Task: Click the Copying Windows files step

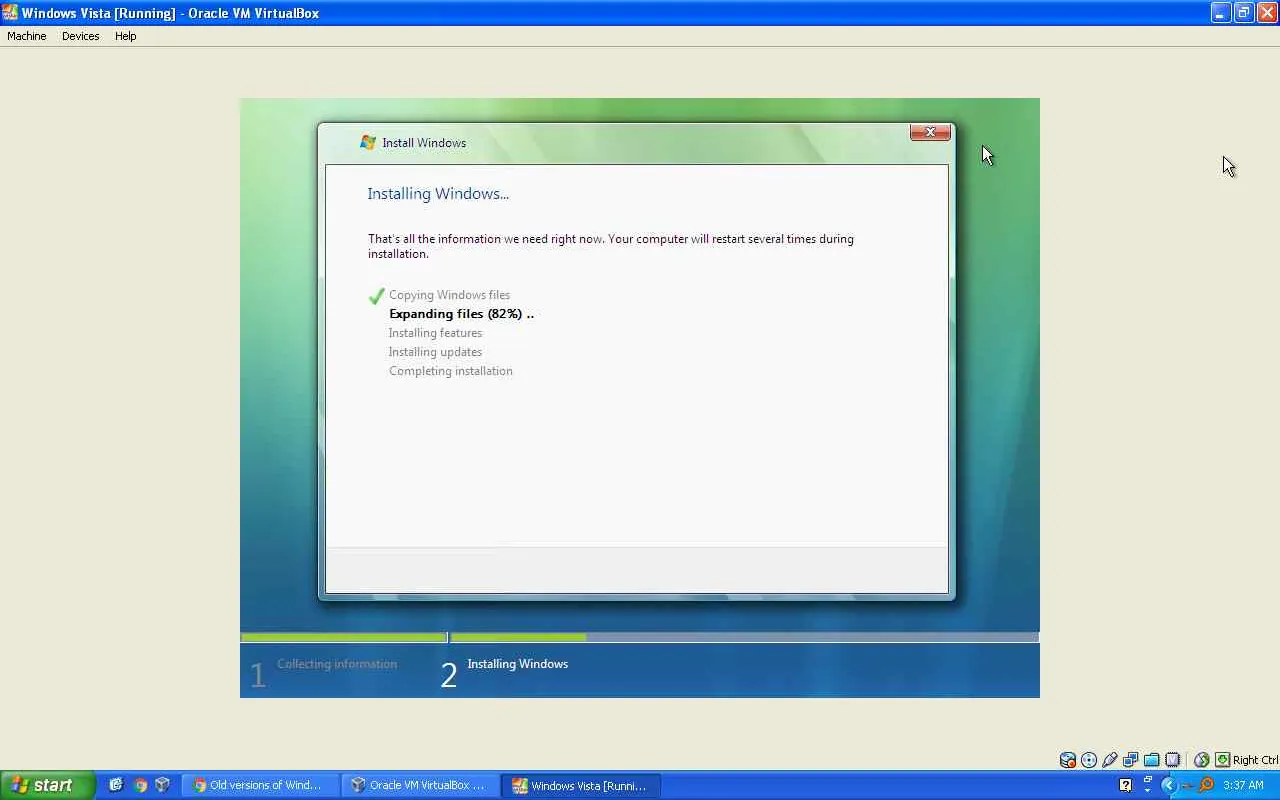Action: pyautogui.click(x=449, y=295)
